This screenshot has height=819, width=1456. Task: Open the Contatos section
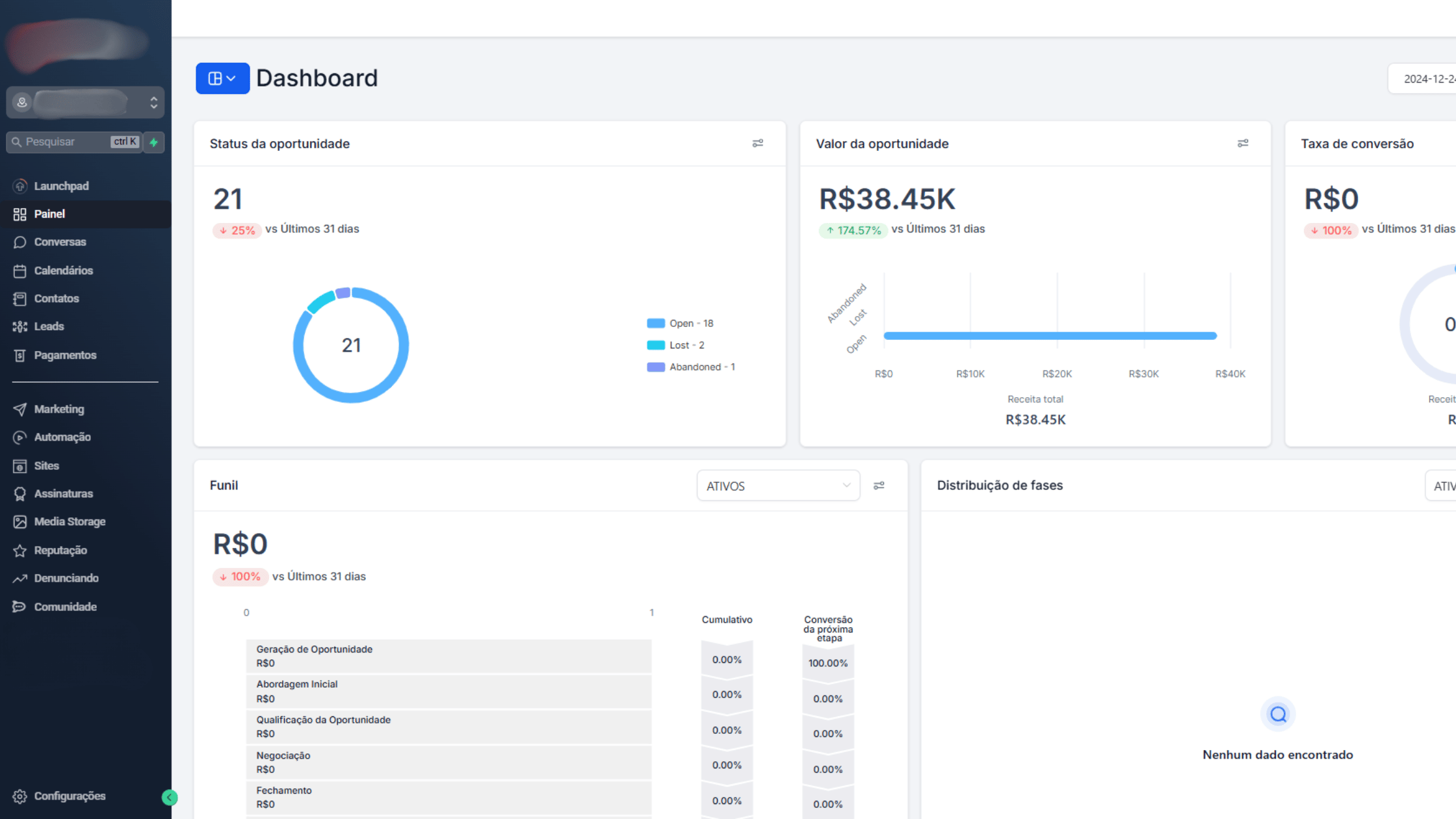pyautogui.click(x=57, y=298)
